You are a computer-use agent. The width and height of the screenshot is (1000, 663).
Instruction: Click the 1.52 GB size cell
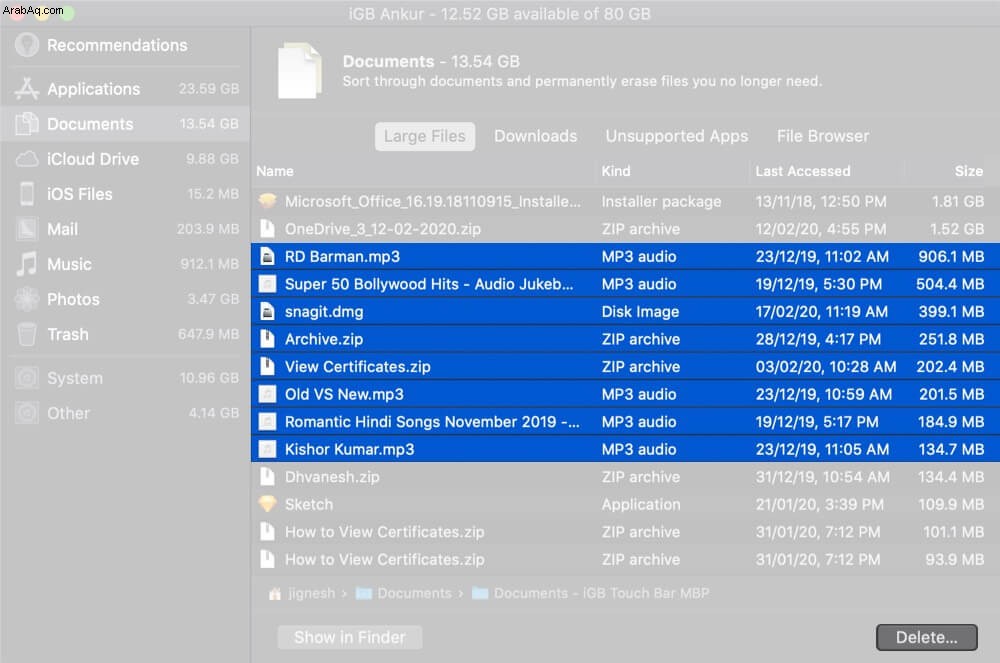point(957,229)
